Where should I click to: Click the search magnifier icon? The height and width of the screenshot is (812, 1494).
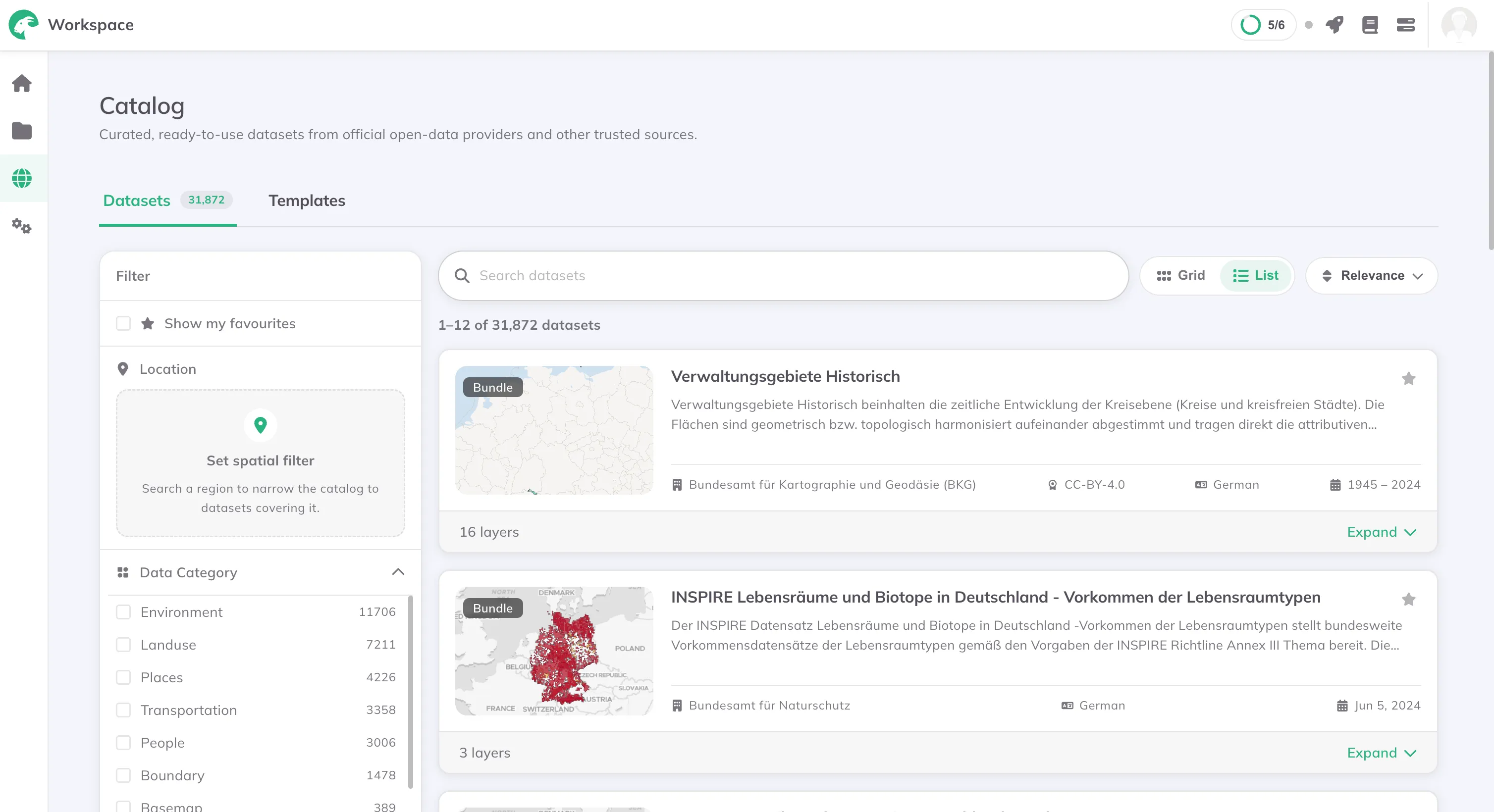(x=462, y=276)
